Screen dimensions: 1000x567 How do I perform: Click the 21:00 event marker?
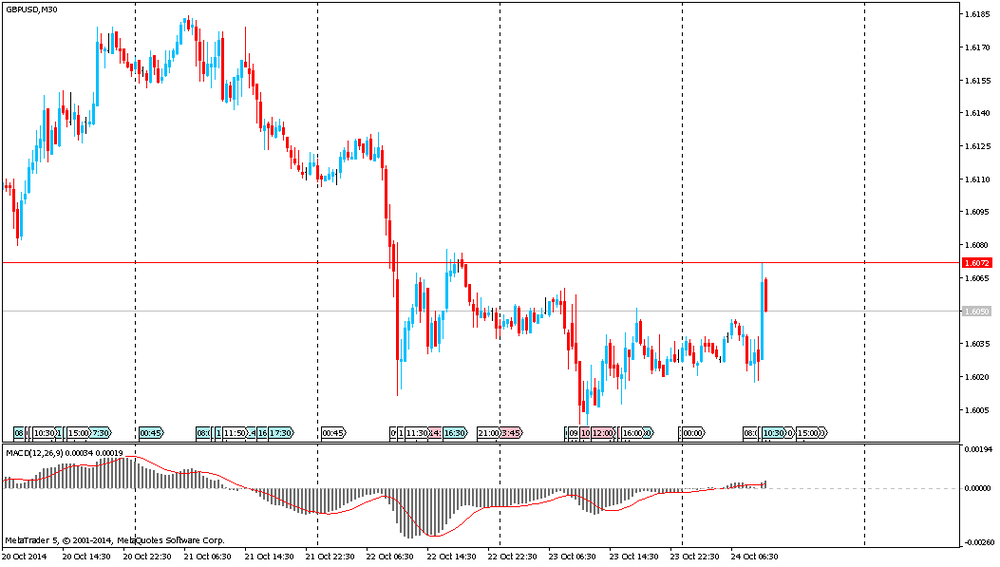coord(487,433)
